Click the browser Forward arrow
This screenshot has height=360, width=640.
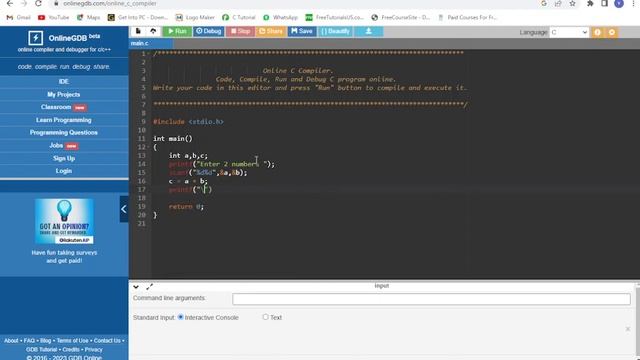(x=24, y=3)
